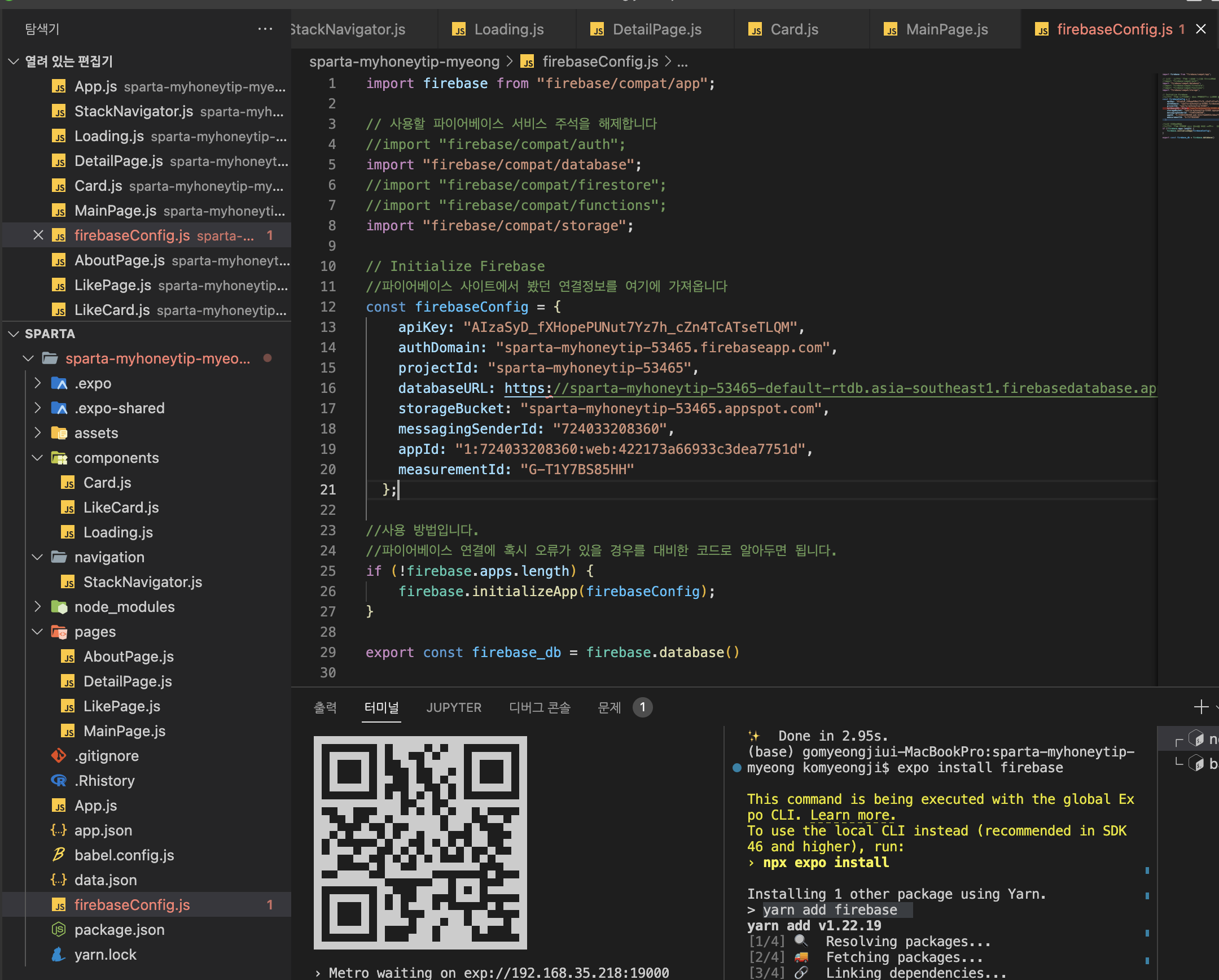
Task: Collapse the 열려 있는 편집기 section
Action: [x=14, y=61]
